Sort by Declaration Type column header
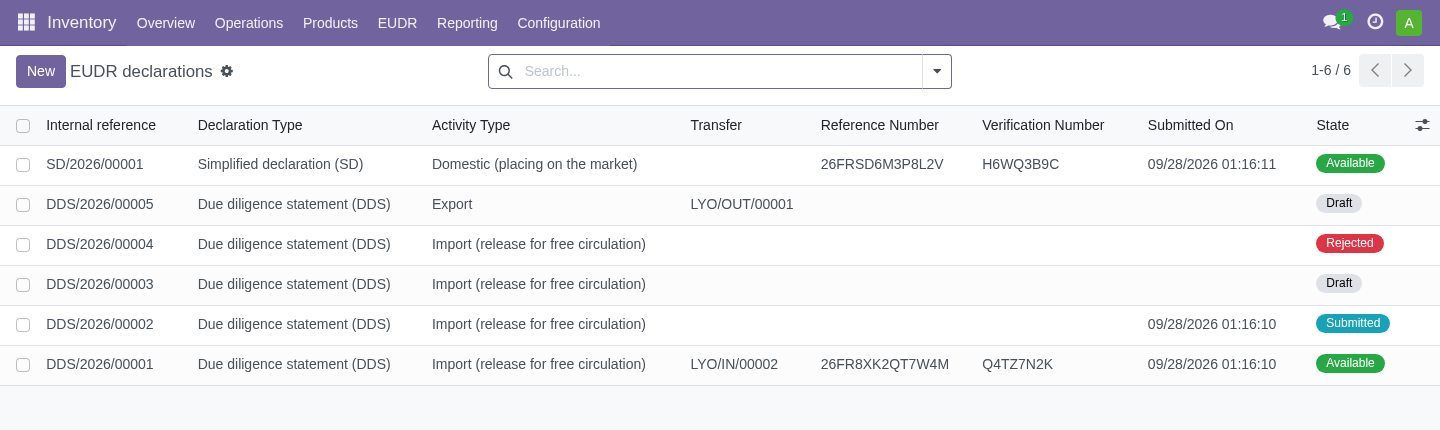 coord(250,125)
